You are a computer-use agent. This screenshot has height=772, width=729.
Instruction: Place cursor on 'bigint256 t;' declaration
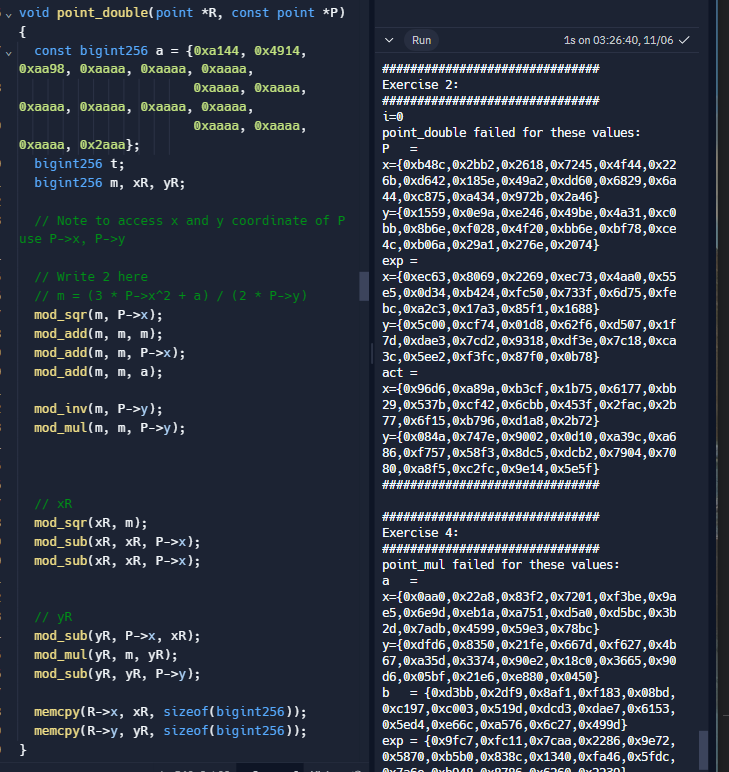point(79,163)
